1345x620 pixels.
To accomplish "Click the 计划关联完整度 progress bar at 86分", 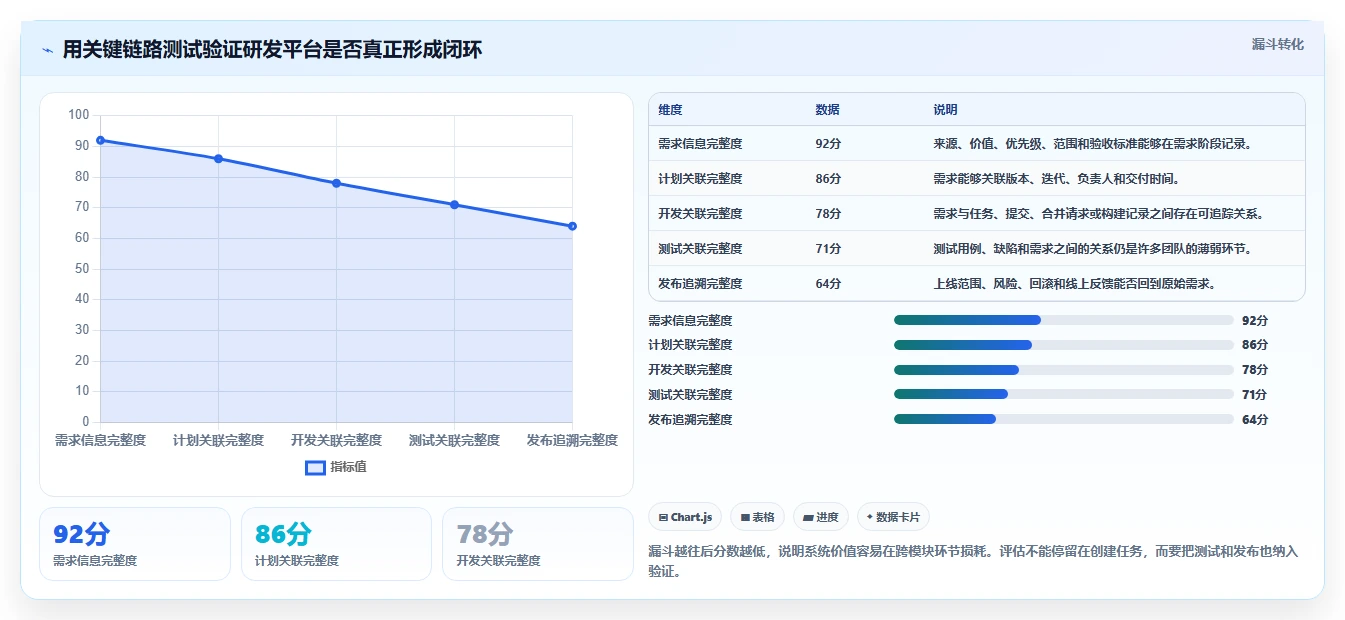I will (x=1063, y=345).
